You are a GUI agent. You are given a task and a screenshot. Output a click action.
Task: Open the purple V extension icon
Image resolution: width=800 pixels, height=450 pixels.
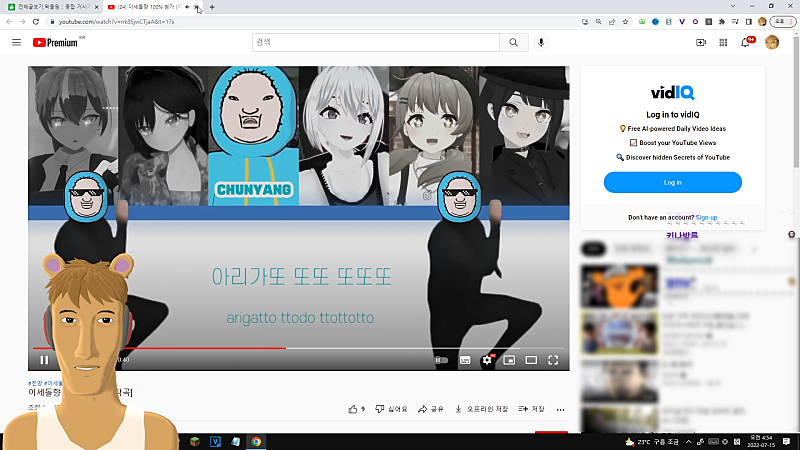pos(682,22)
